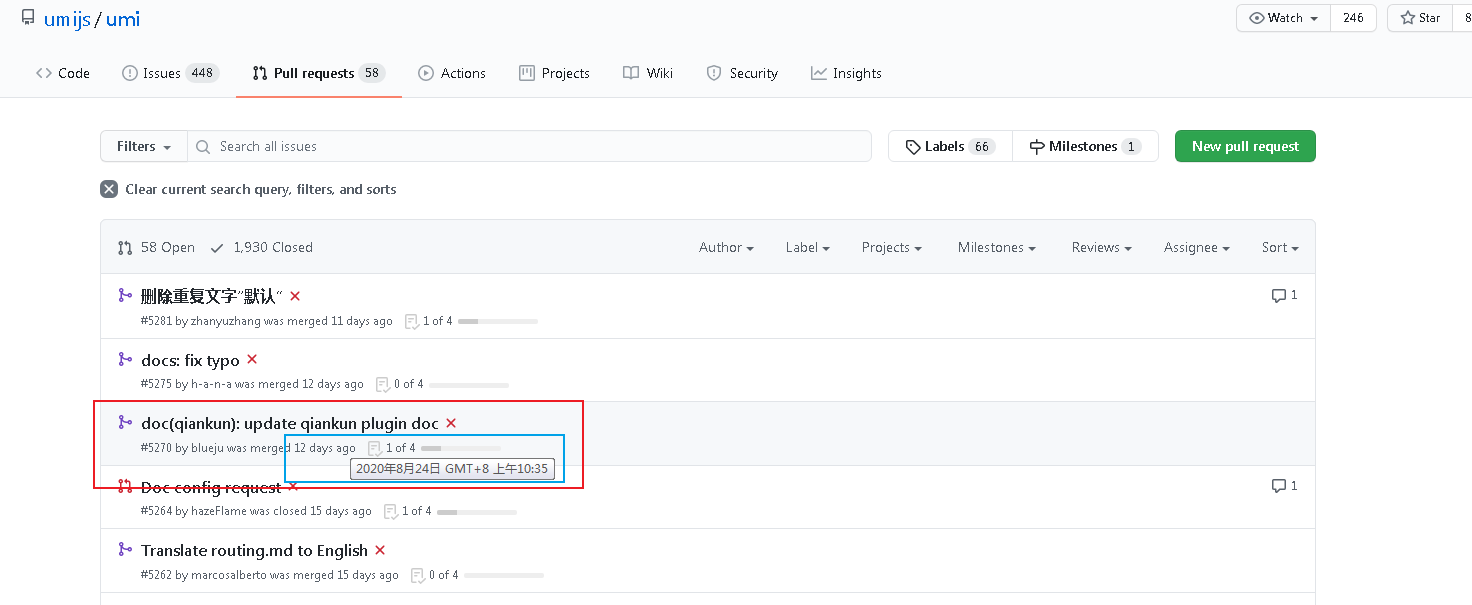Click the New pull request button
The width and height of the screenshot is (1472, 605).
1245,146
